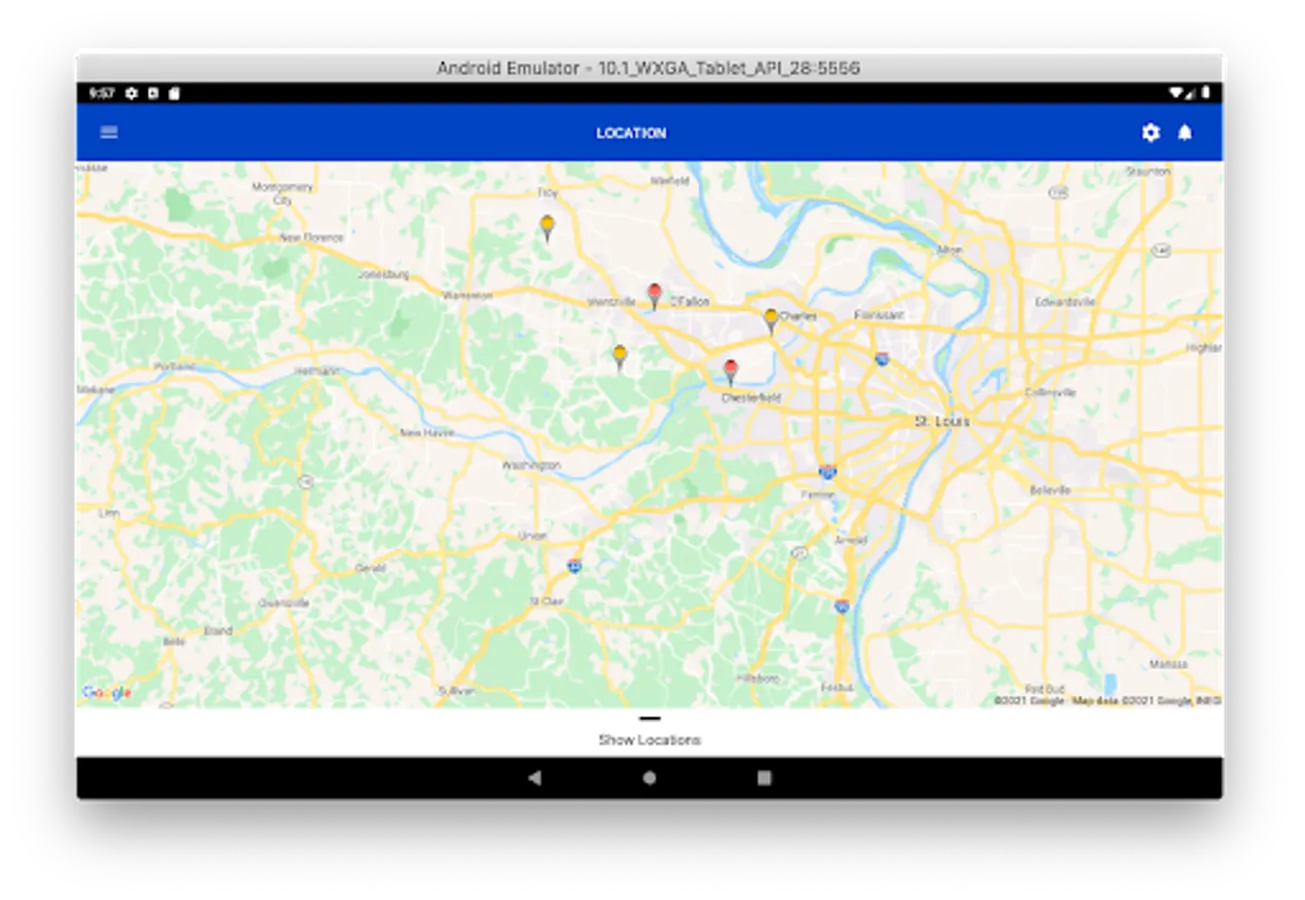Click the Staunton label on the map
The image size is (1305, 900).
pos(1147,171)
